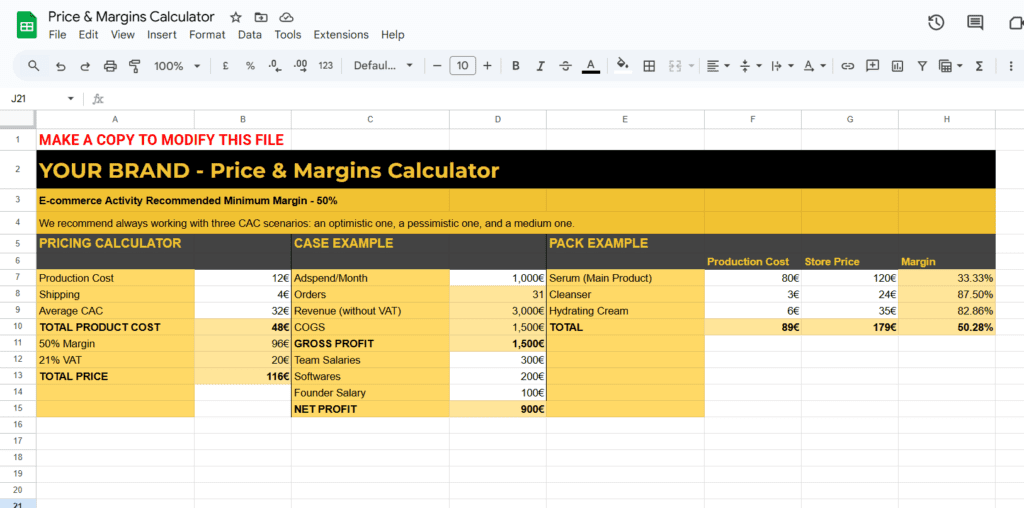This screenshot has height=508, width=1024.
Task: Insert a chart using toolbar icon
Action: click(897, 66)
